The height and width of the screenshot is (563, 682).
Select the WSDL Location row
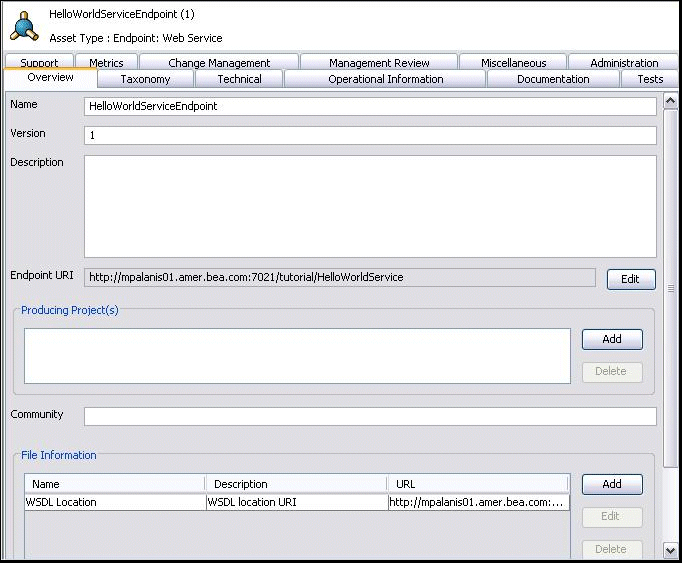(297, 502)
